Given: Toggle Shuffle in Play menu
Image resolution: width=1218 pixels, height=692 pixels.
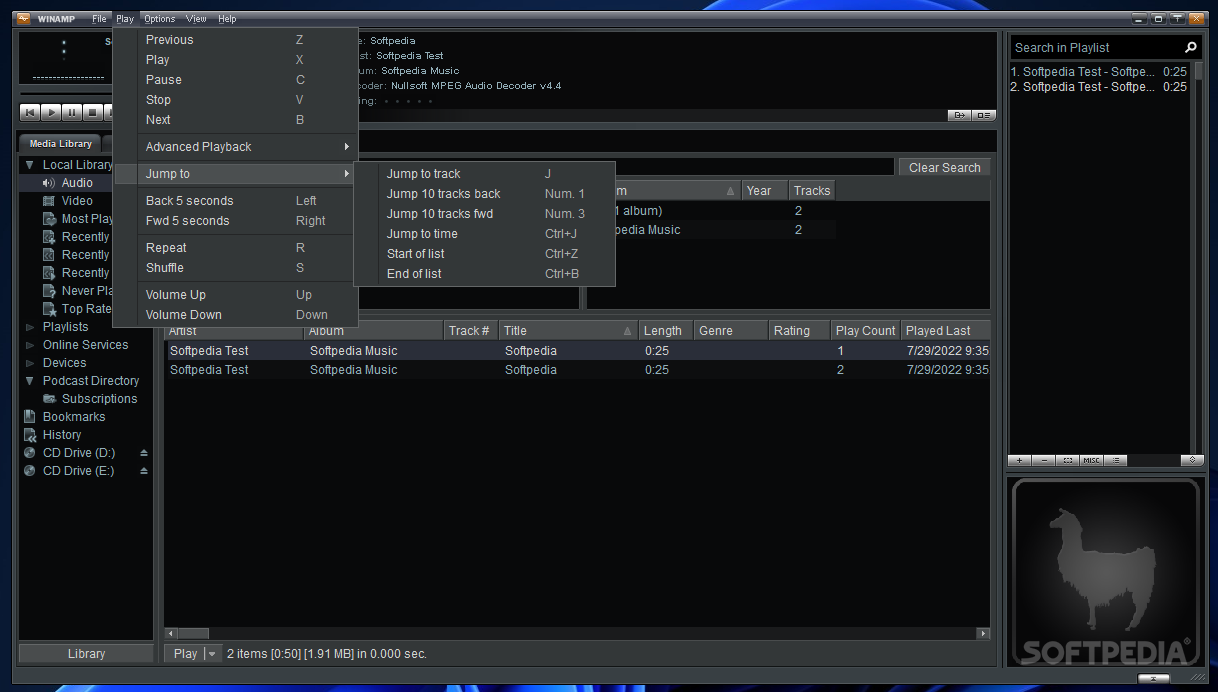Looking at the screenshot, I should 236,268.
